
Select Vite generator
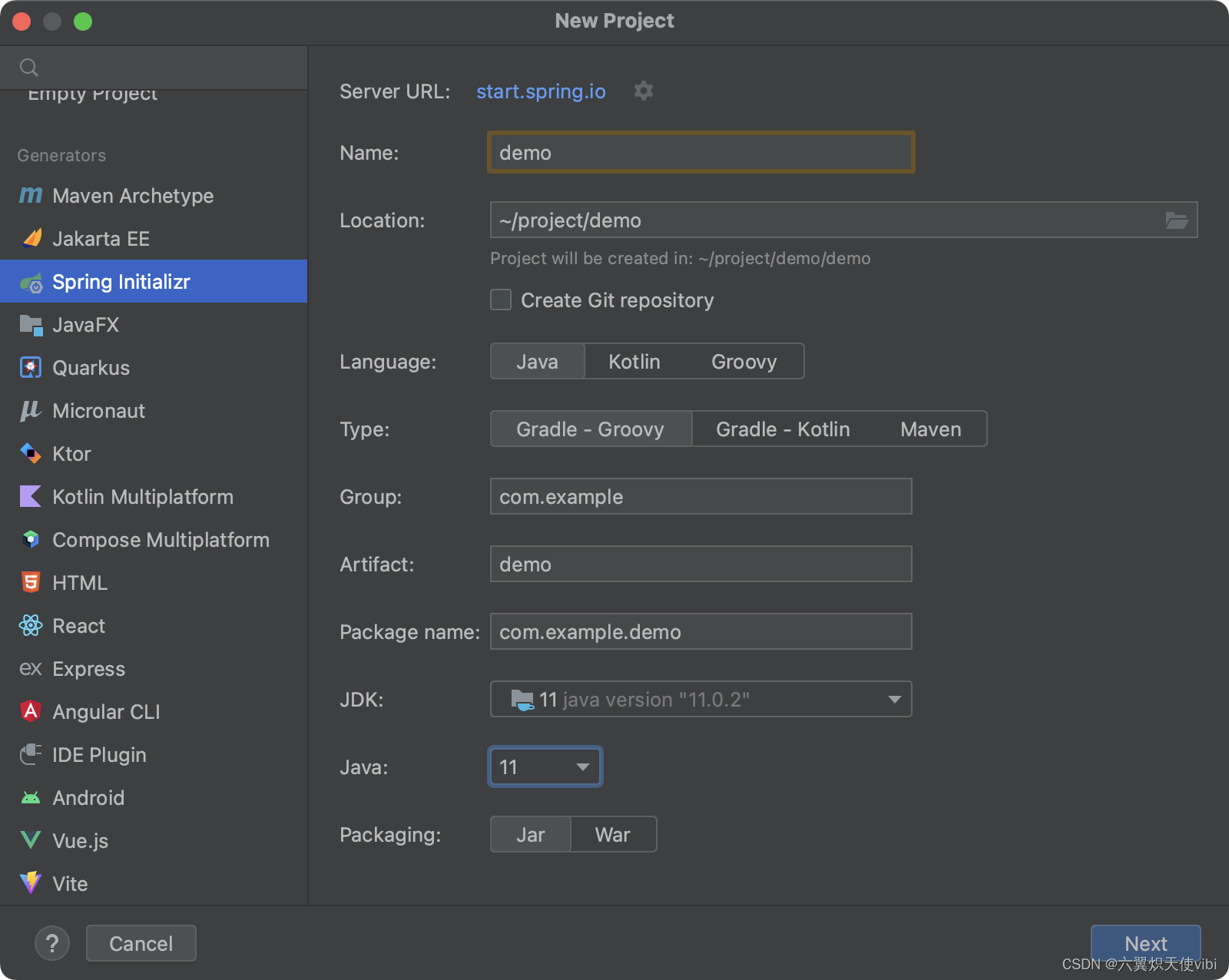[154, 884]
